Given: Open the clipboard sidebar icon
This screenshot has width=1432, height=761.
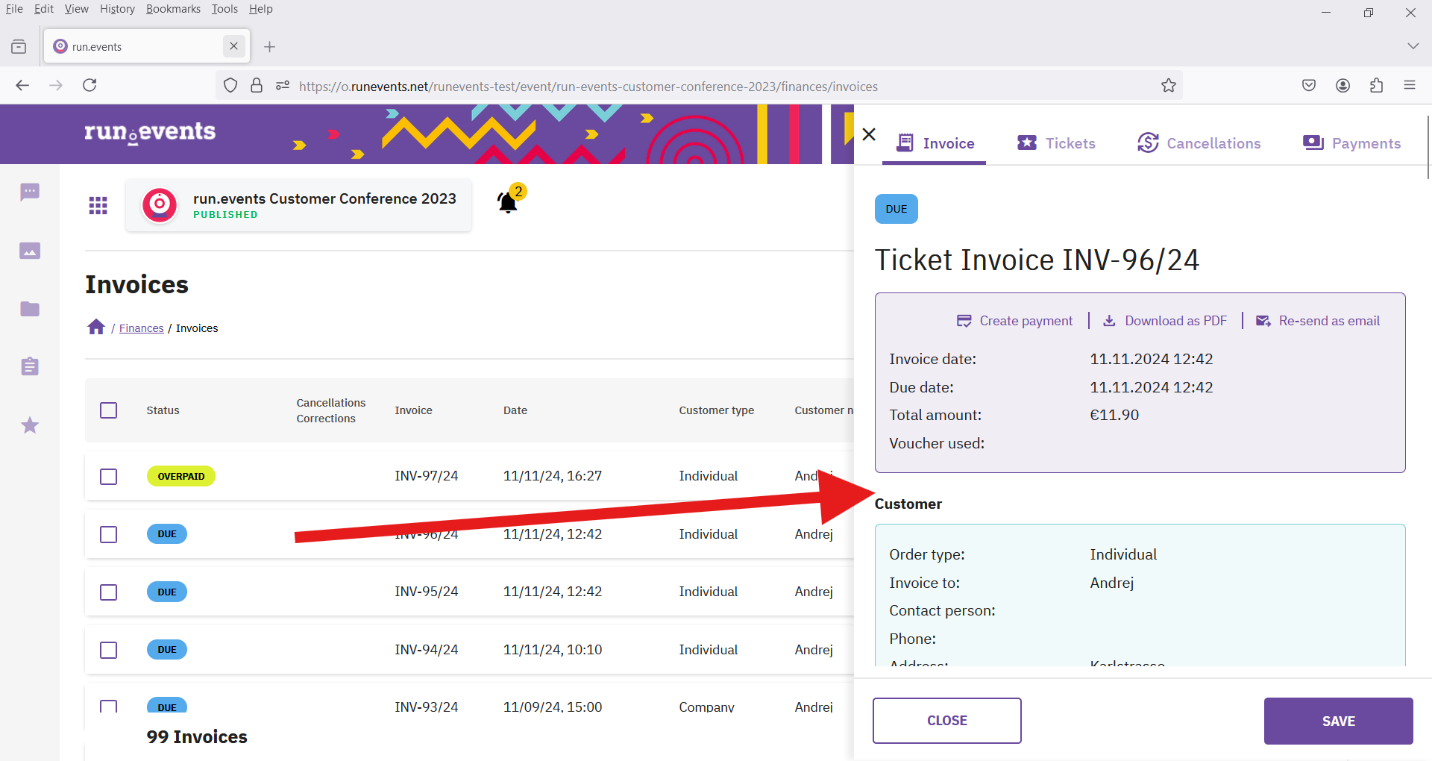Looking at the screenshot, I should pyautogui.click(x=30, y=367).
